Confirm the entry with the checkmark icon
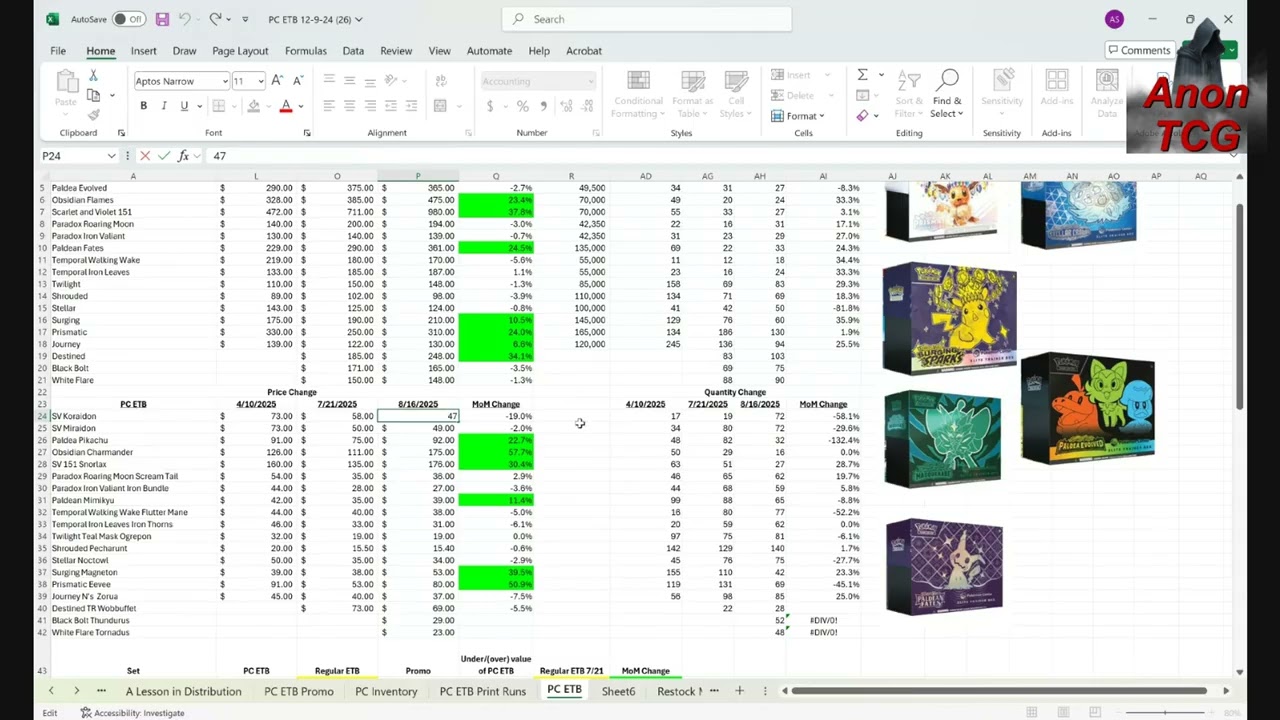Viewport: 1280px width, 720px height. (x=164, y=156)
